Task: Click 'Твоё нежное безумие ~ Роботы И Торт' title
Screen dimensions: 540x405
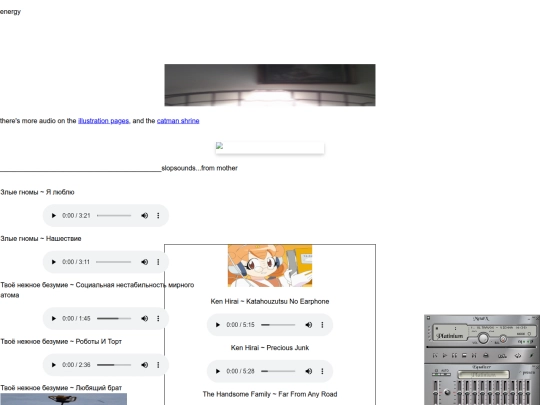Action: point(61,342)
